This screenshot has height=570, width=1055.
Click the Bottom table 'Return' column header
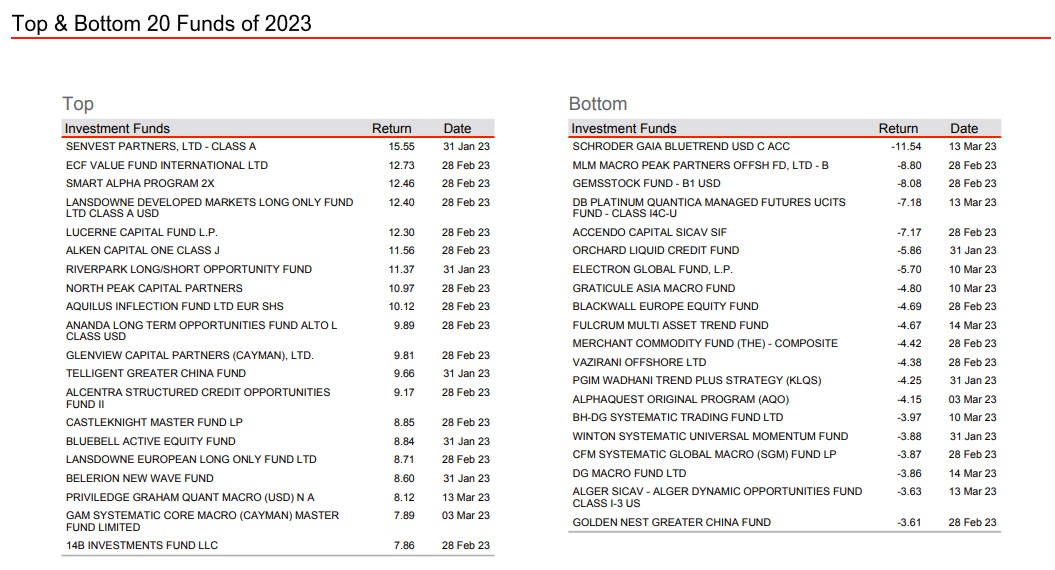tap(898, 129)
